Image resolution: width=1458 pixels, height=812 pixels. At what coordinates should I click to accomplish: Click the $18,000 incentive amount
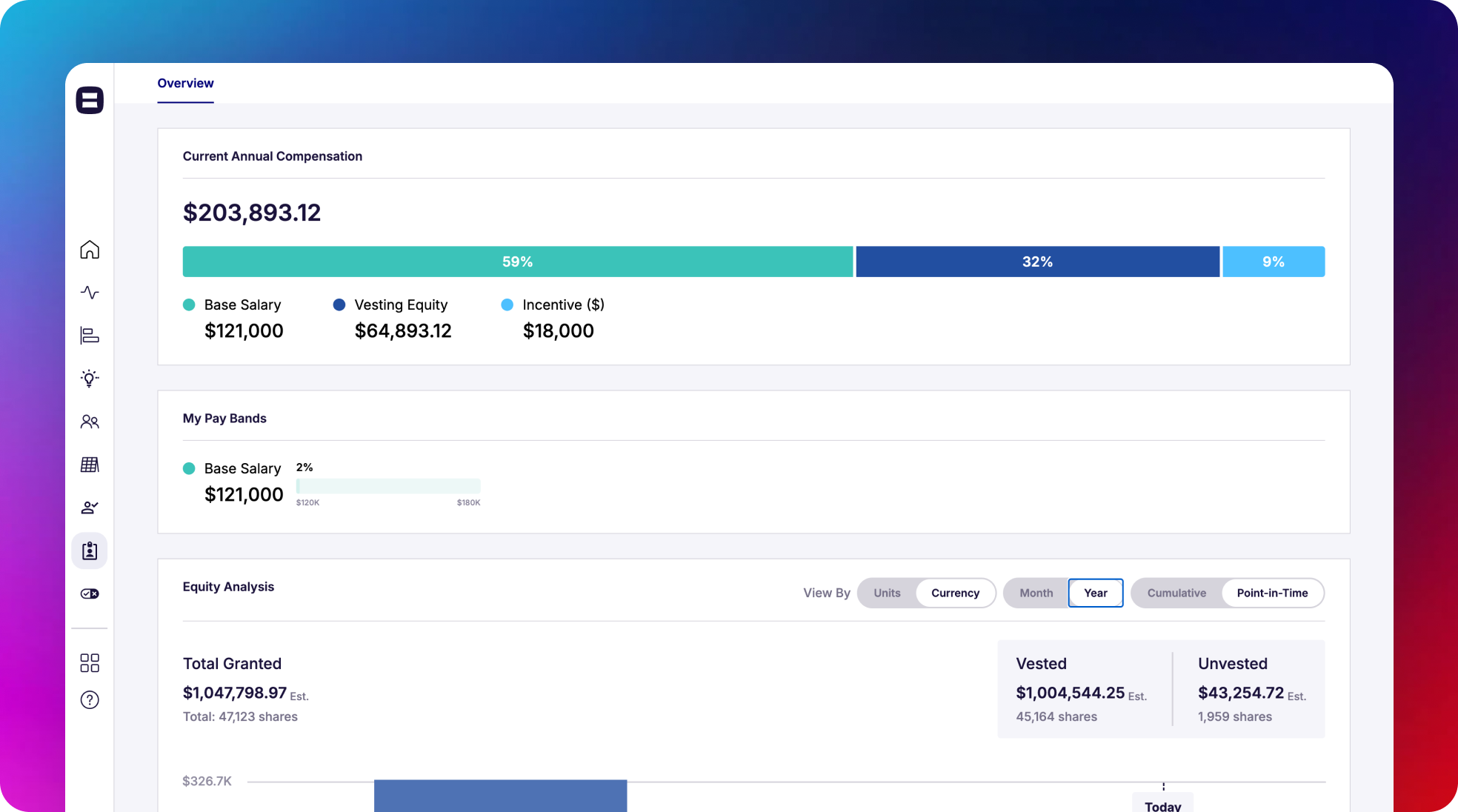559,330
